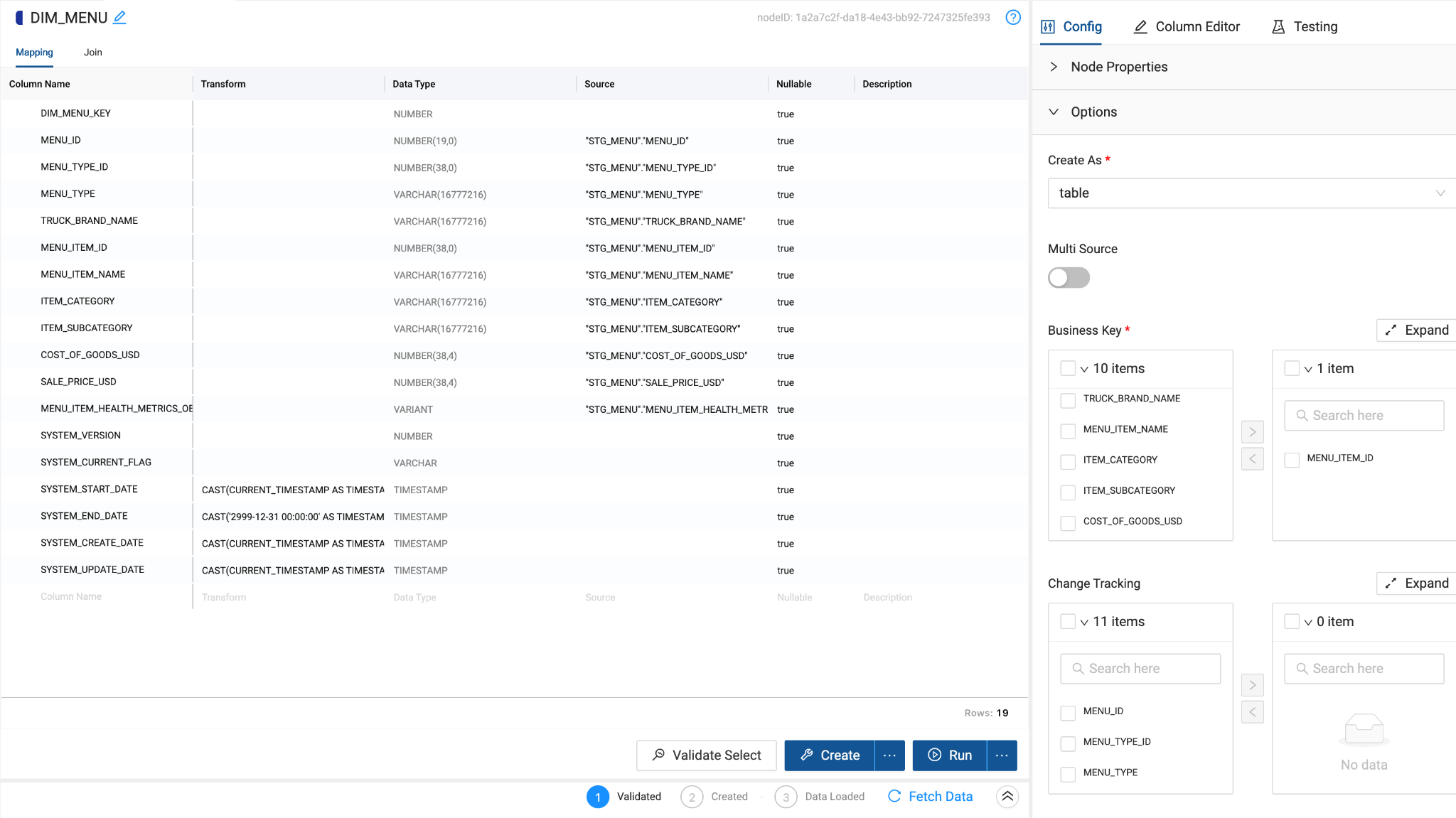Screen dimensions: 1456x818
Task: Expand the Change Tracking panel
Action: 1417,583
